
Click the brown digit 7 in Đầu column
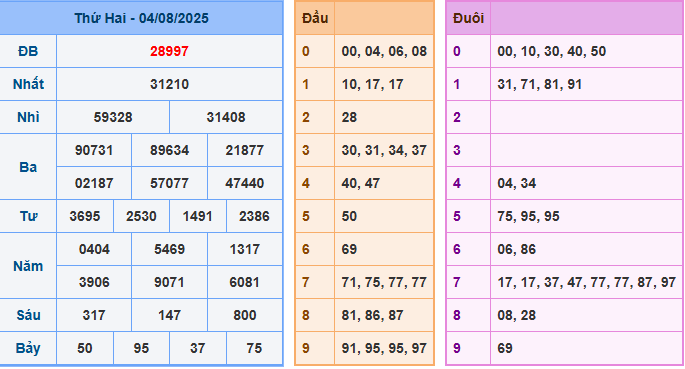[x=306, y=283]
